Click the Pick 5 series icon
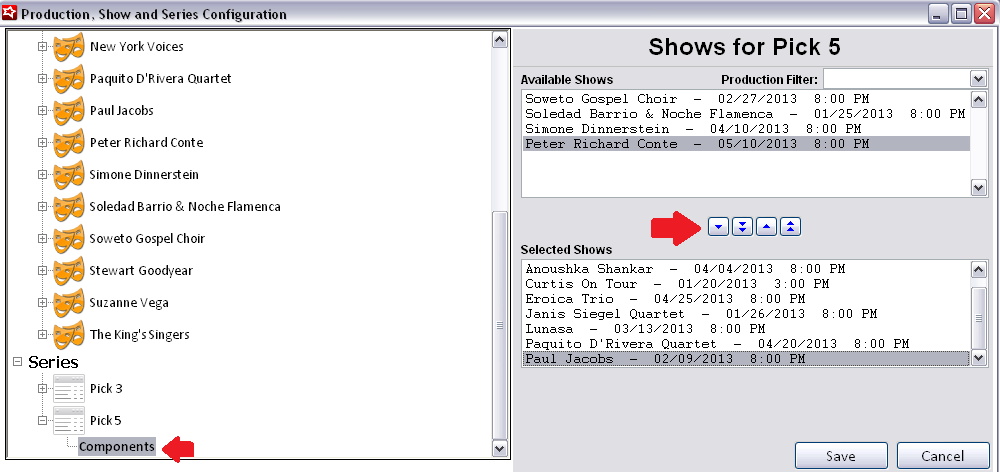 (x=69, y=420)
